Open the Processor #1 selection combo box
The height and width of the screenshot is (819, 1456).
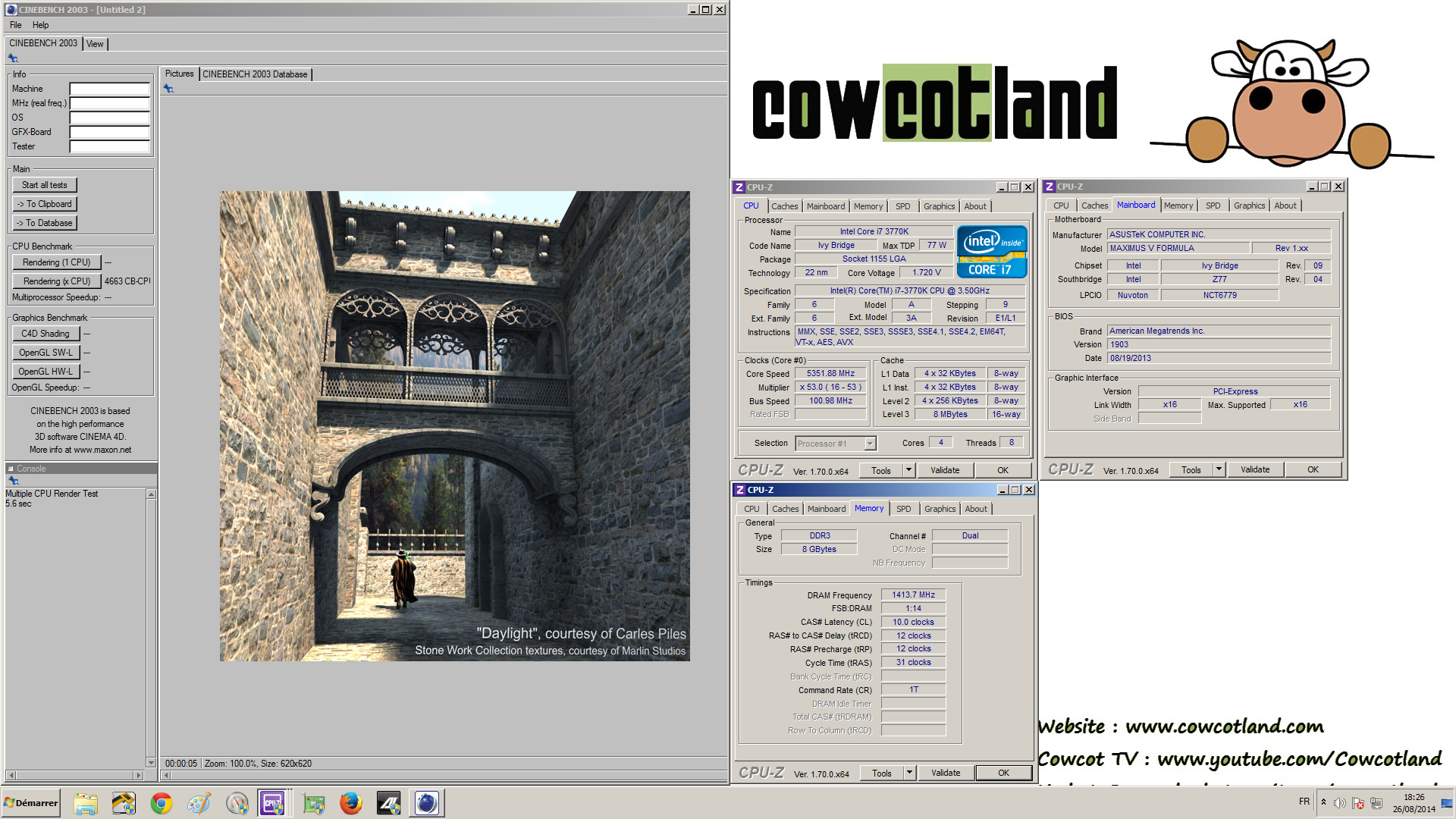[x=836, y=444]
